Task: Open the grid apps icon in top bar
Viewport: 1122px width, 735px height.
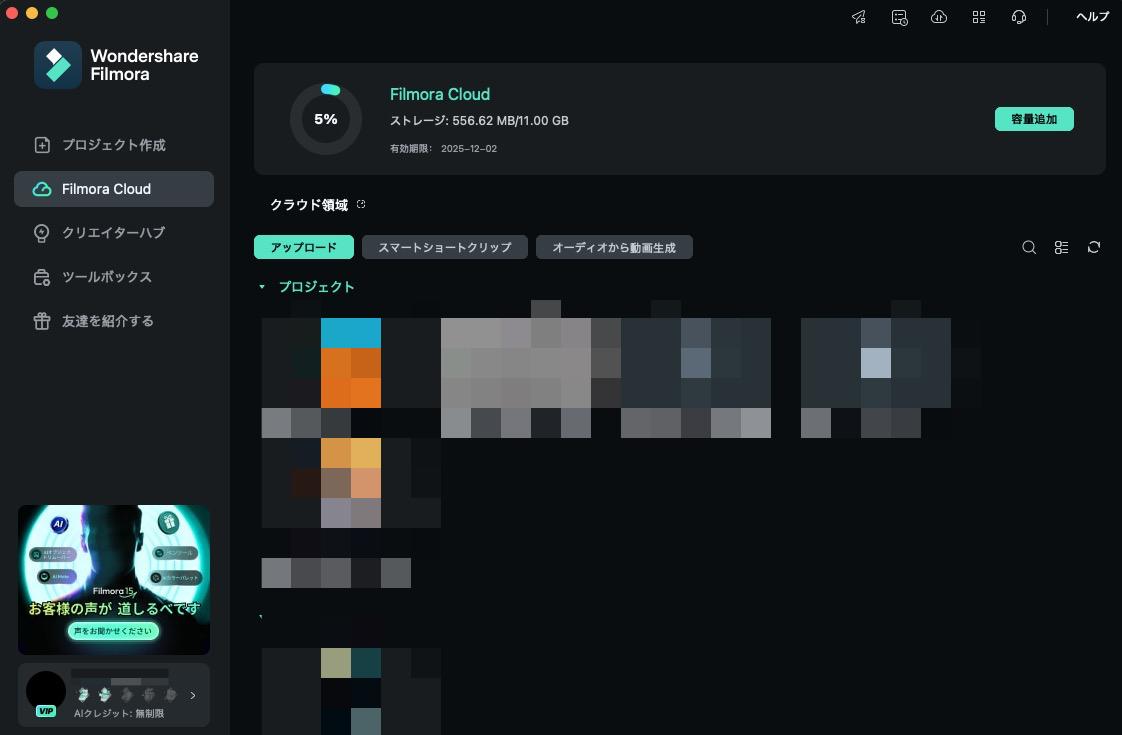Action: [979, 17]
